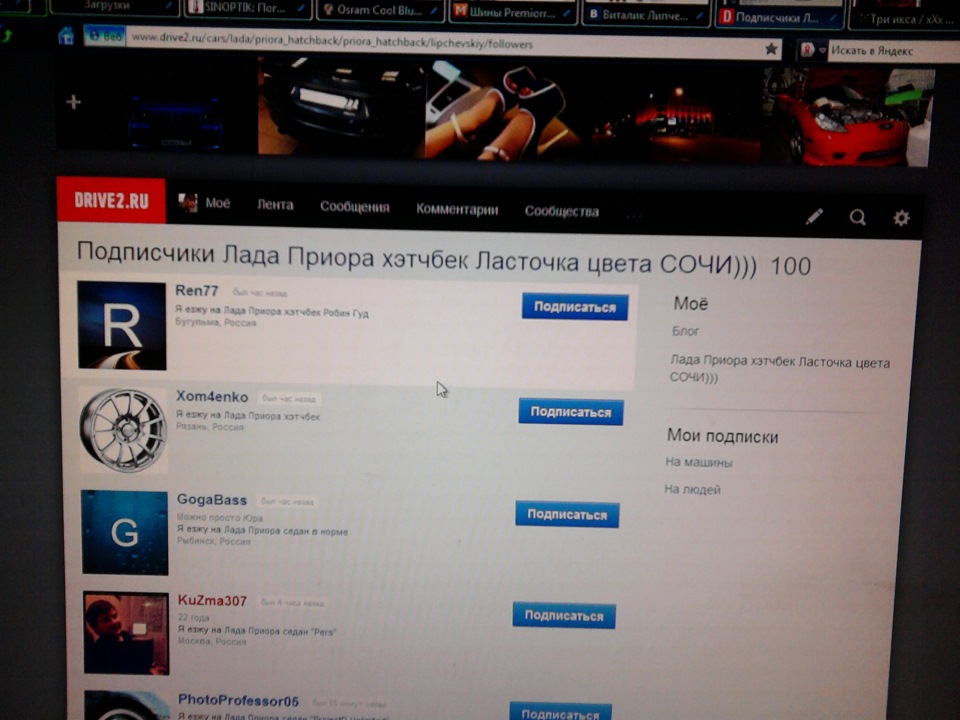
Task: Subscribe to GogaBass
Action: point(567,514)
